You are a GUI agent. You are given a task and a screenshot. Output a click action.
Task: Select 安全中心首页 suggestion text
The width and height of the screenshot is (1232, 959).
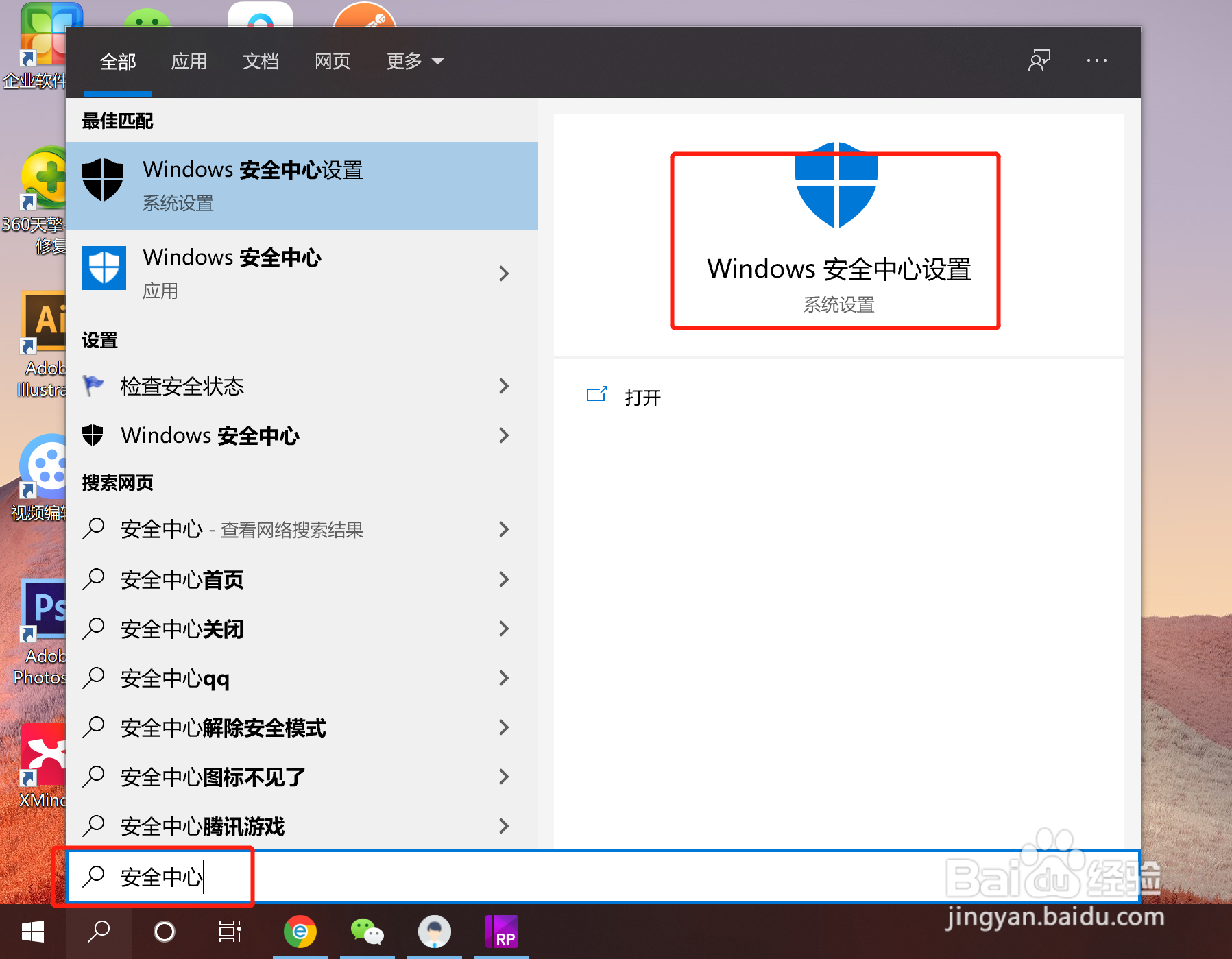click(182, 579)
